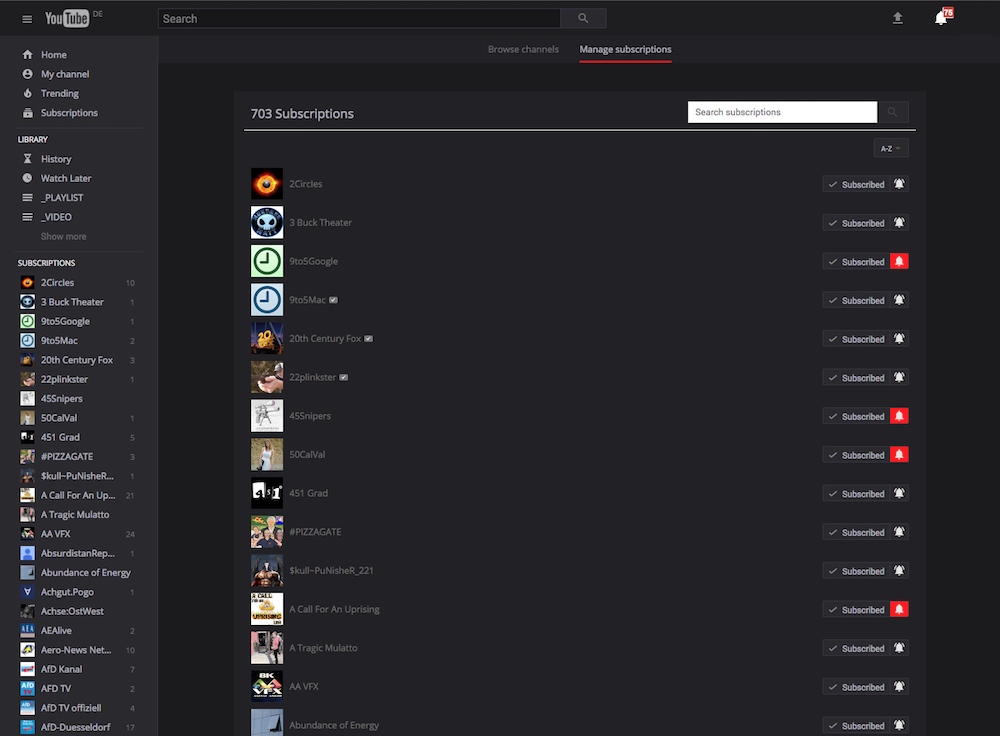1000x736 pixels.
Task: Focus the Search subscriptions field
Action: coord(782,112)
